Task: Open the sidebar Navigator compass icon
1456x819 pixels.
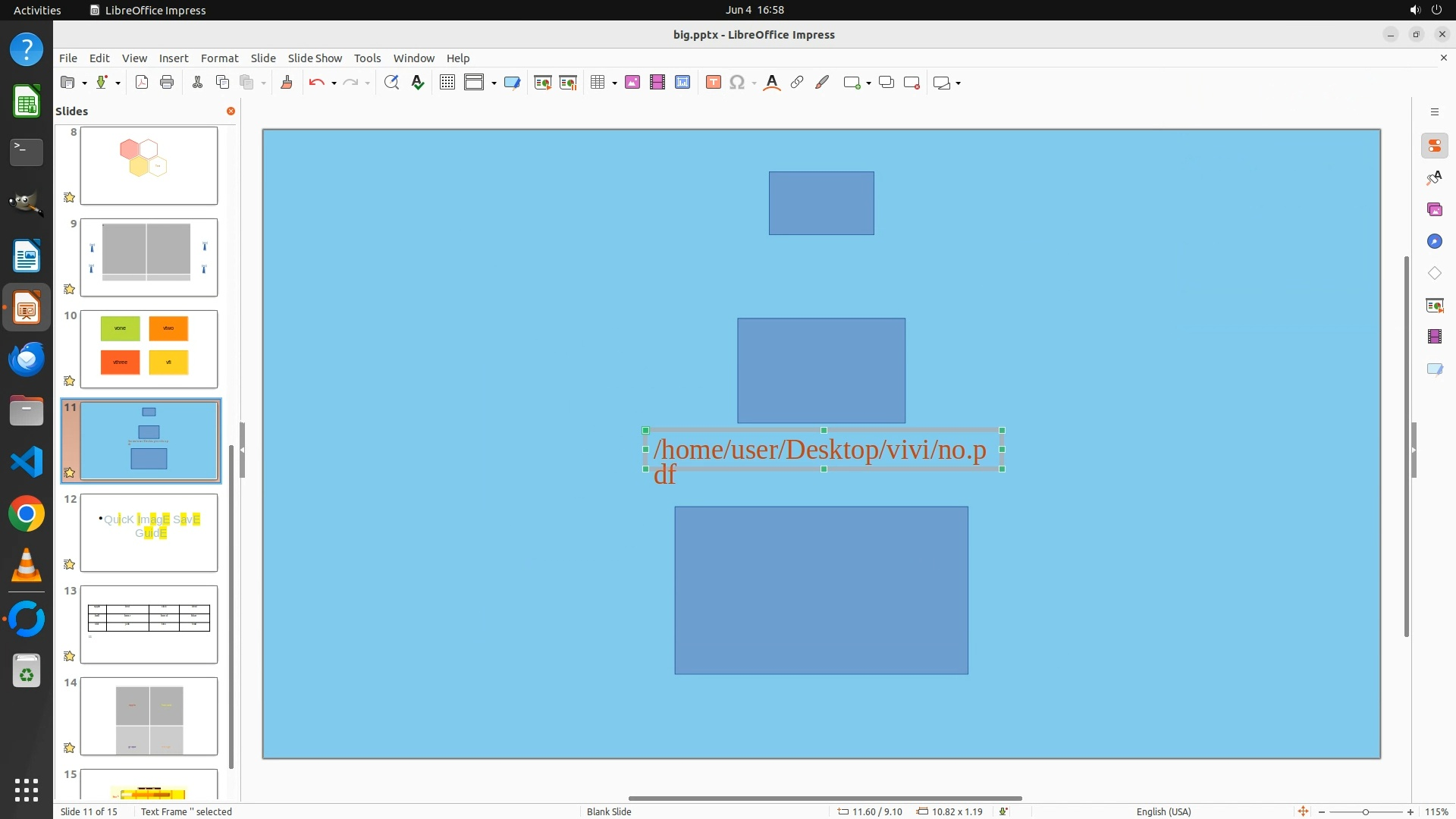Action: click(1434, 241)
